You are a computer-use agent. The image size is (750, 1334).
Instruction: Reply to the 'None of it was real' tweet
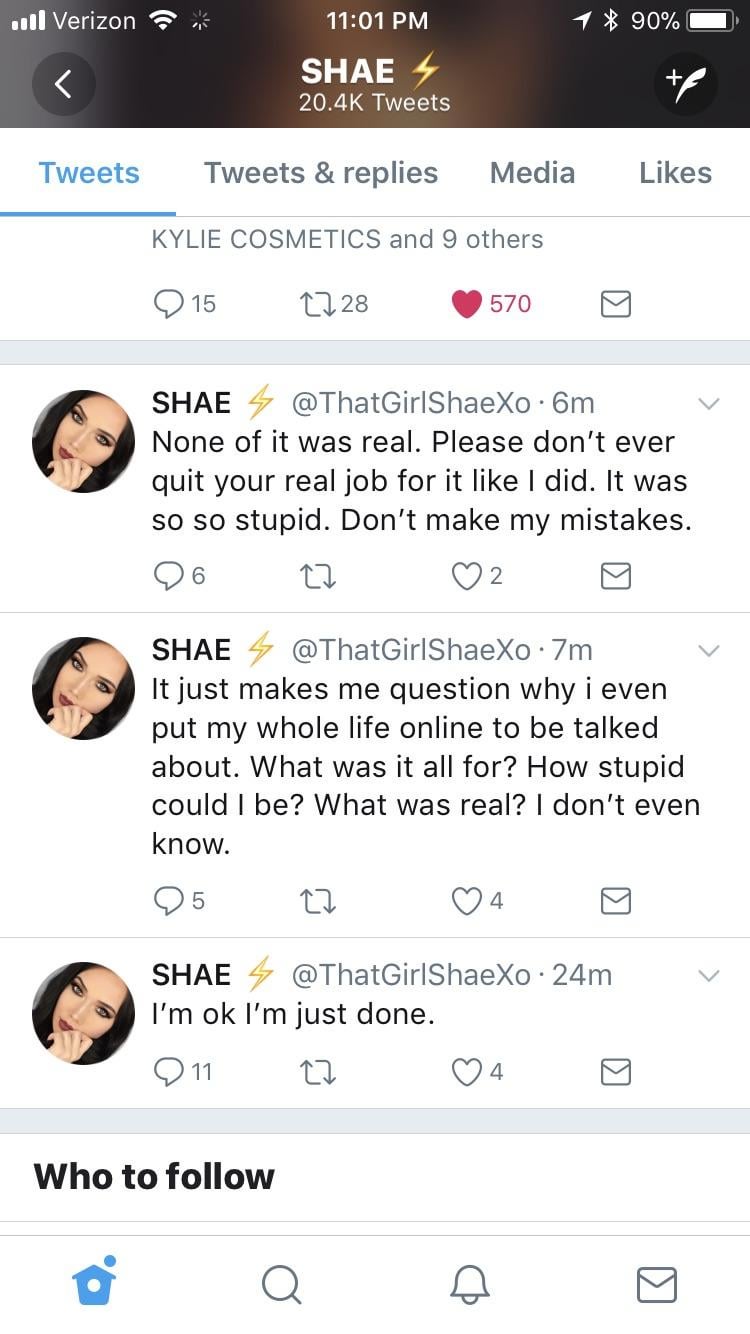tap(168, 575)
